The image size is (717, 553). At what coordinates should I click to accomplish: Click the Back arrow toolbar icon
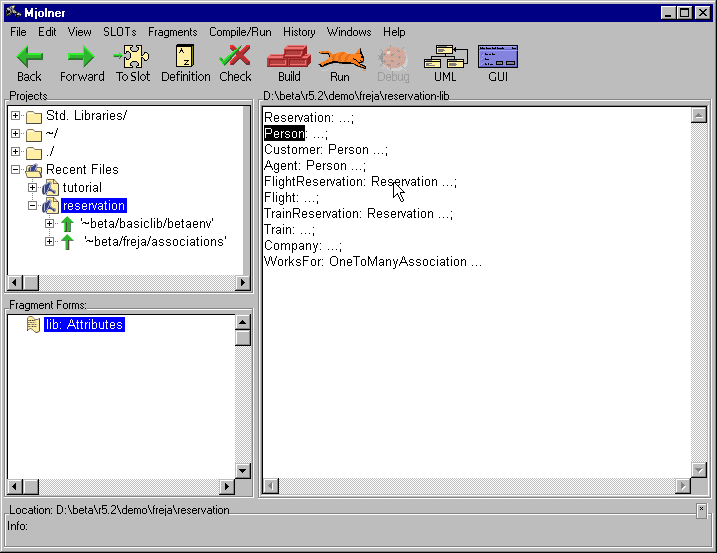pos(29,58)
